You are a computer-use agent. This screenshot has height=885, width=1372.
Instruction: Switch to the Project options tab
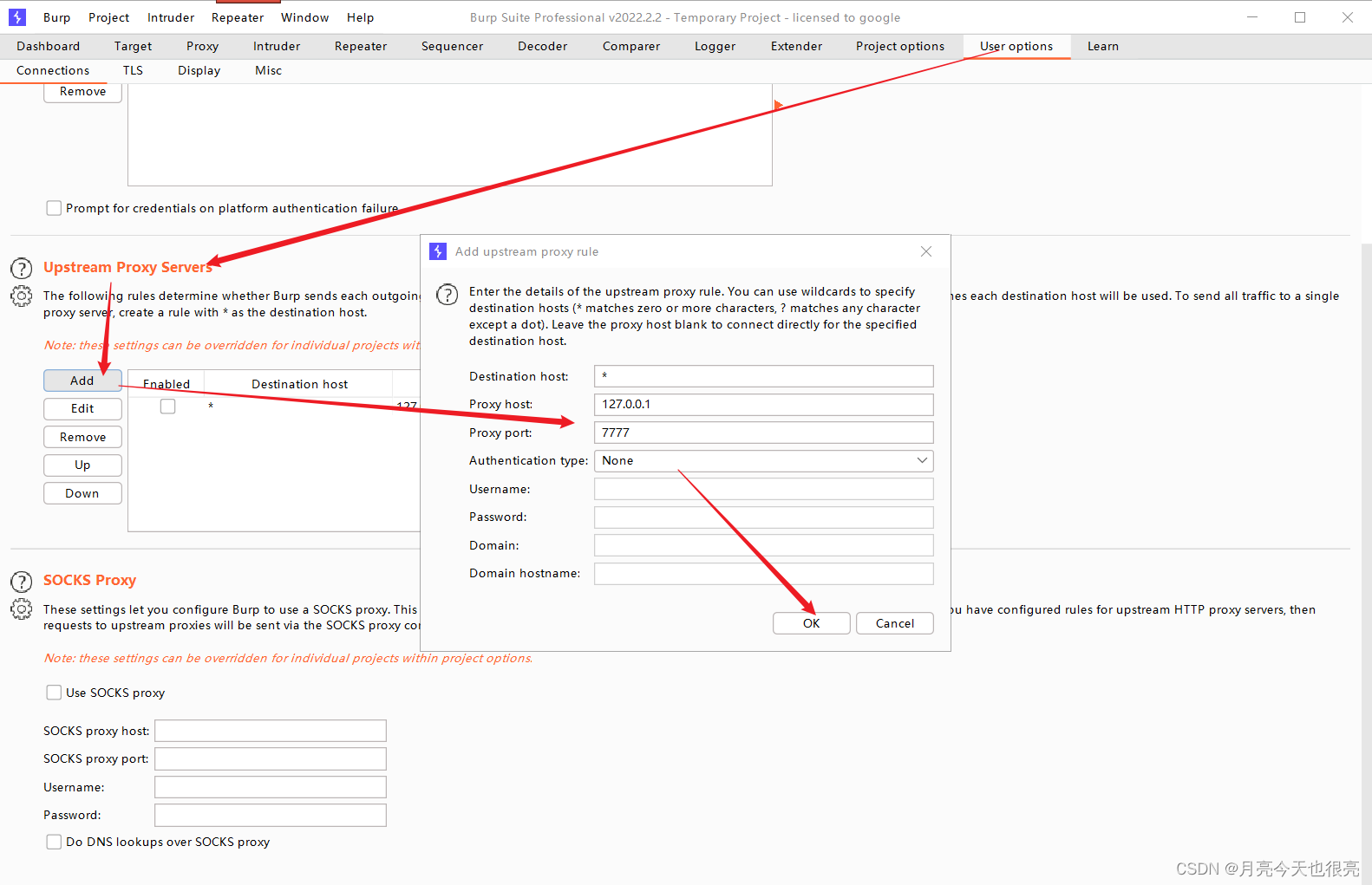point(900,46)
